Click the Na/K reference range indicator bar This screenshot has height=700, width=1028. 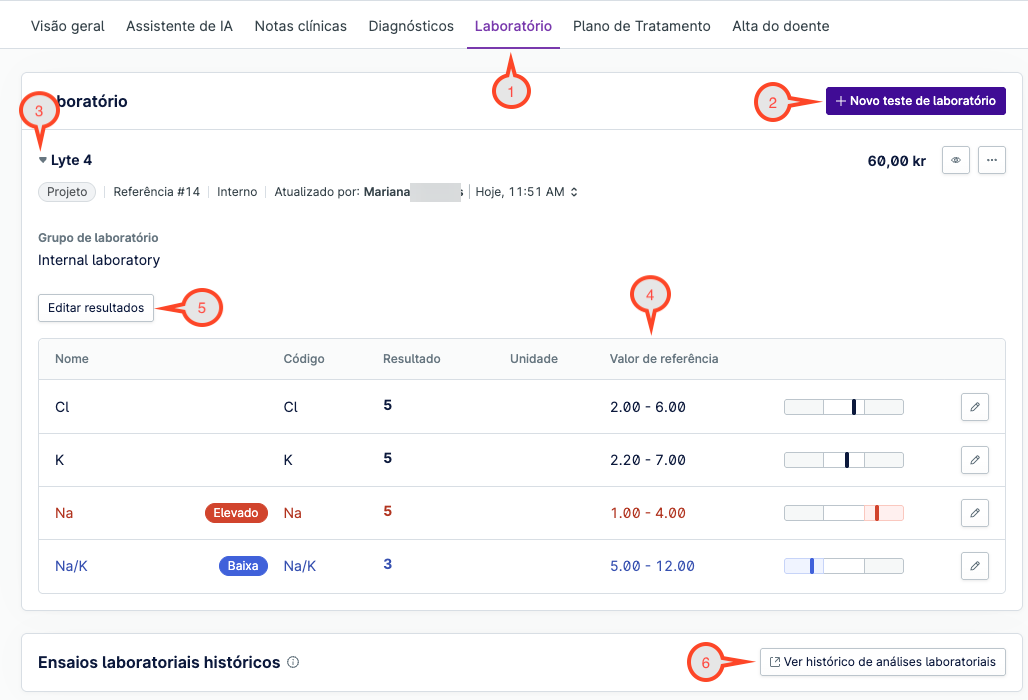click(844, 566)
